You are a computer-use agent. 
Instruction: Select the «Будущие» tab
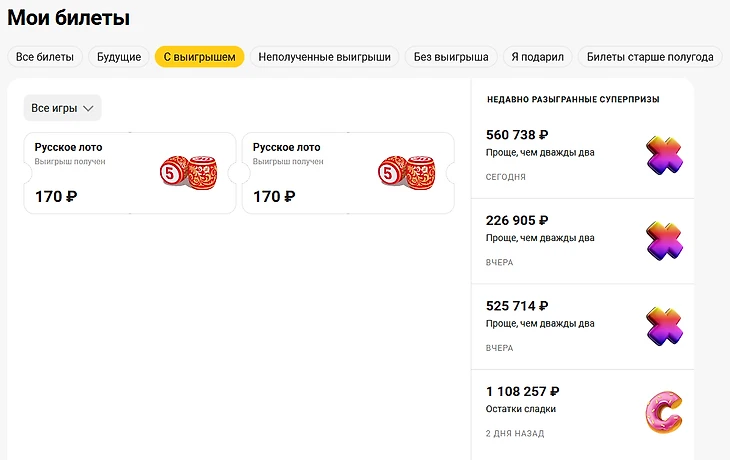[119, 57]
